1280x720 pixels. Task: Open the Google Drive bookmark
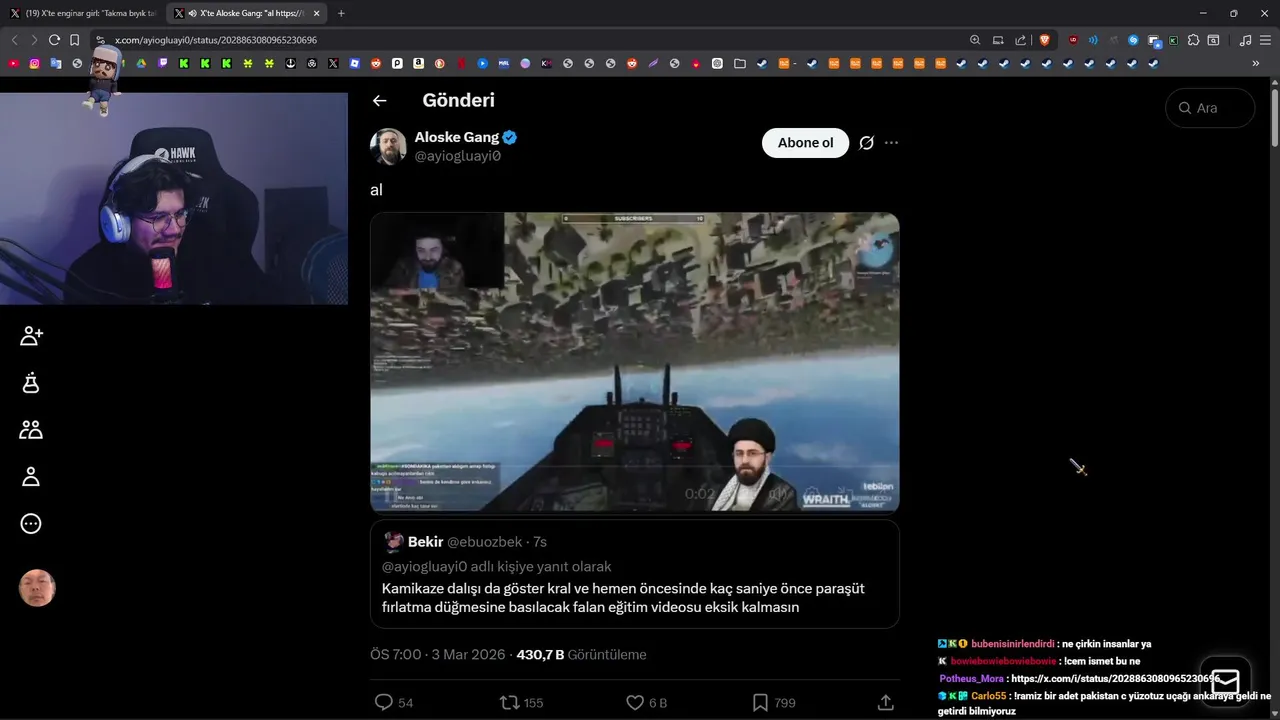point(142,63)
